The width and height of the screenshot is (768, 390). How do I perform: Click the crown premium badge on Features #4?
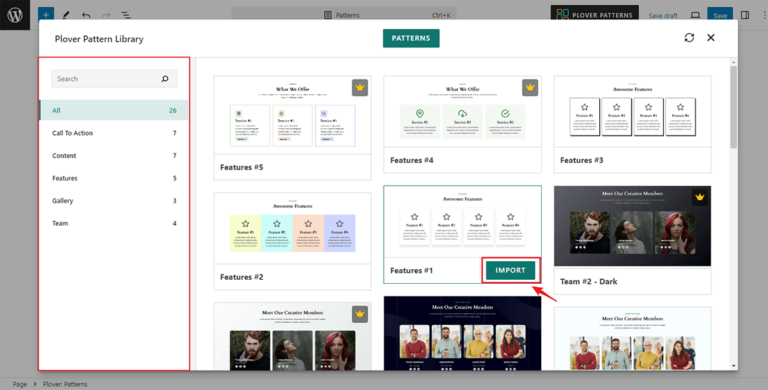coord(530,87)
